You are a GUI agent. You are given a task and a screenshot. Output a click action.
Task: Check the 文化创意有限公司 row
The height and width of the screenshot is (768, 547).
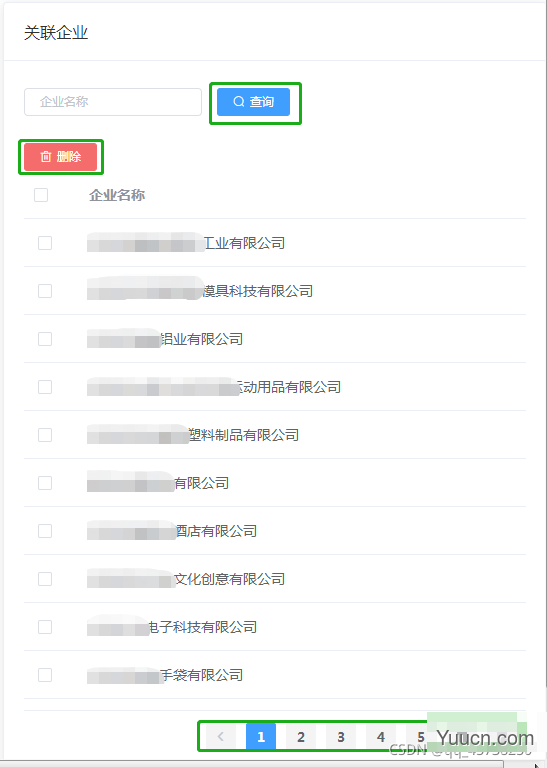click(x=45, y=579)
